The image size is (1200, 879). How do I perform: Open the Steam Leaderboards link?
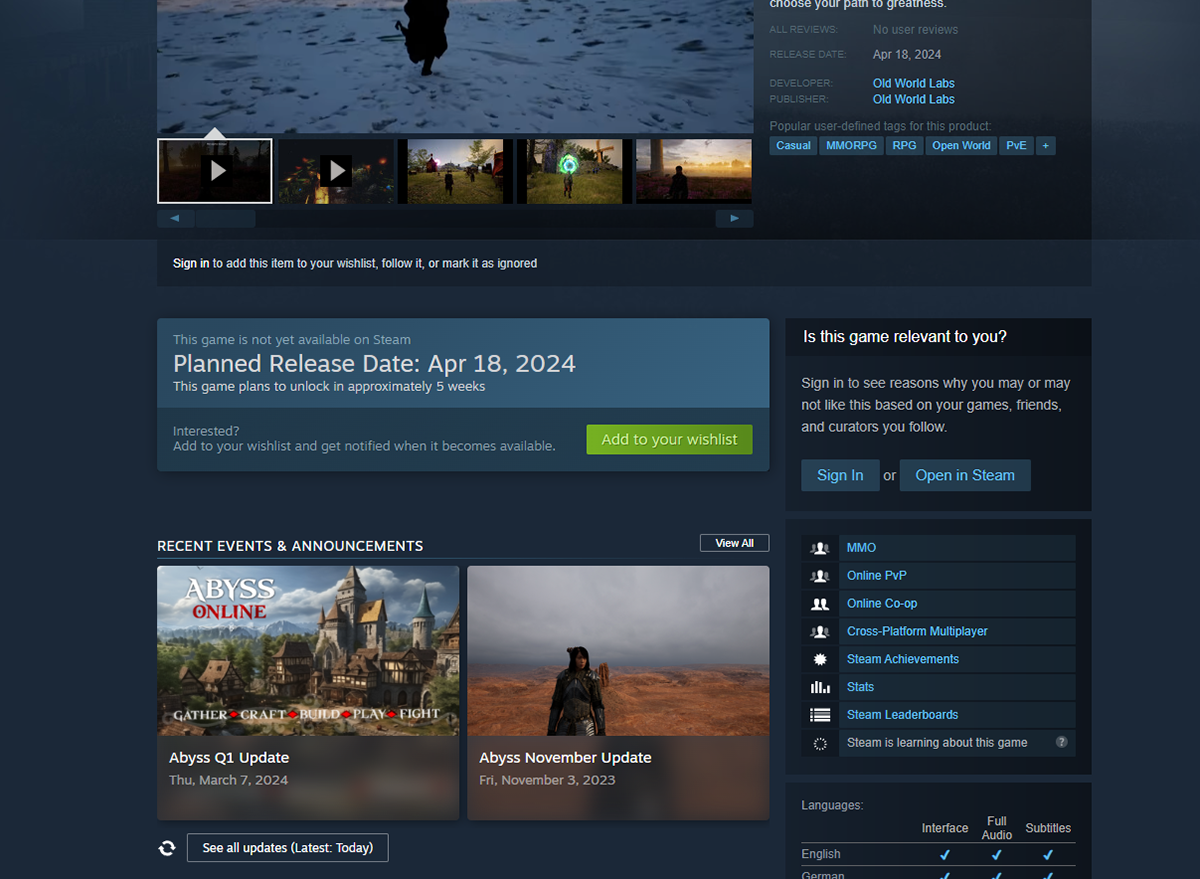click(902, 715)
